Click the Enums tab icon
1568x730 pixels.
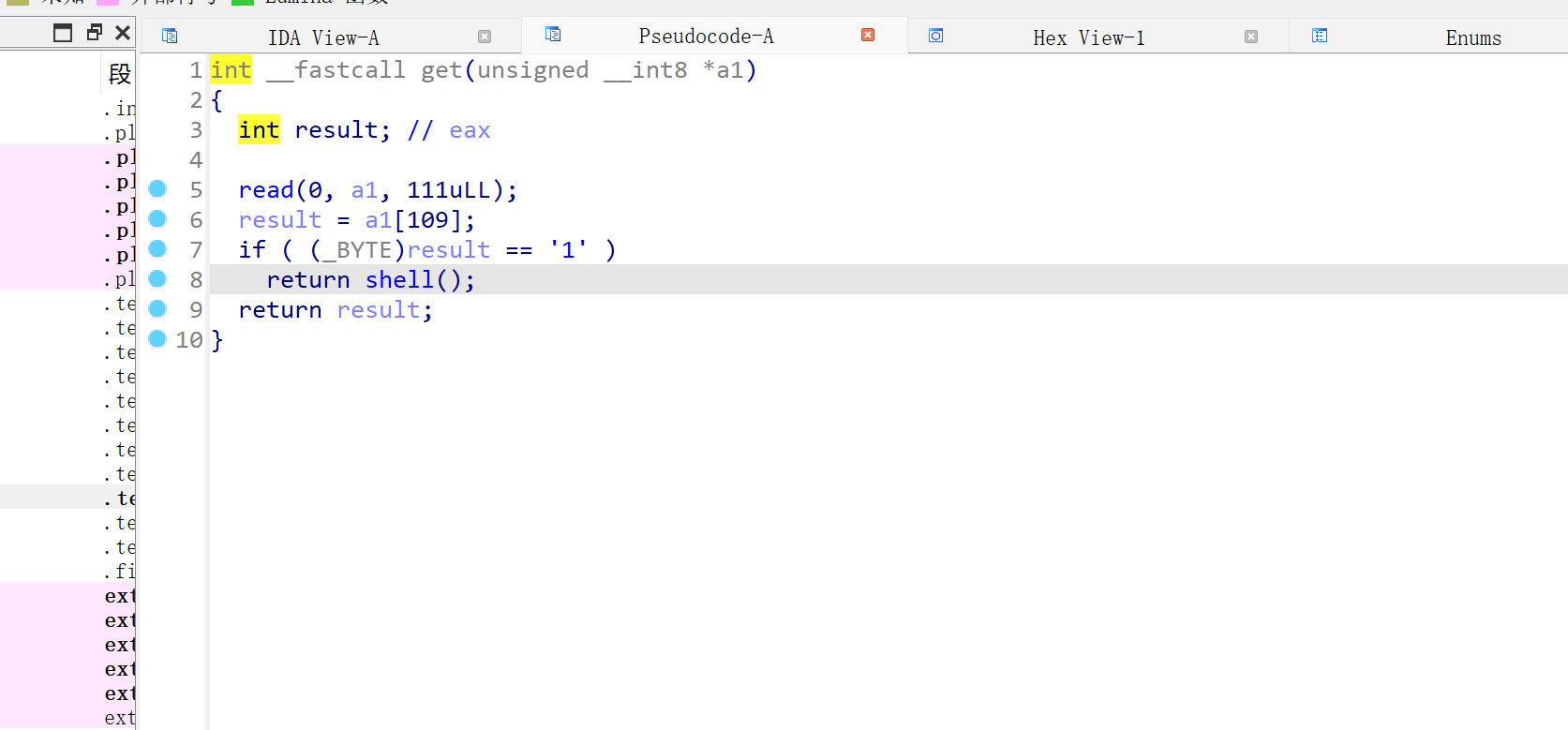pos(1320,36)
